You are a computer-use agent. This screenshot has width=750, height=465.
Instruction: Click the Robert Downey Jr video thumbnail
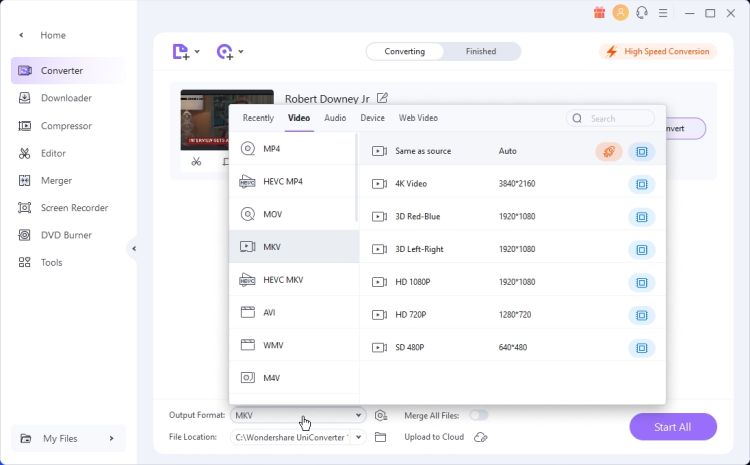tap(204, 120)
